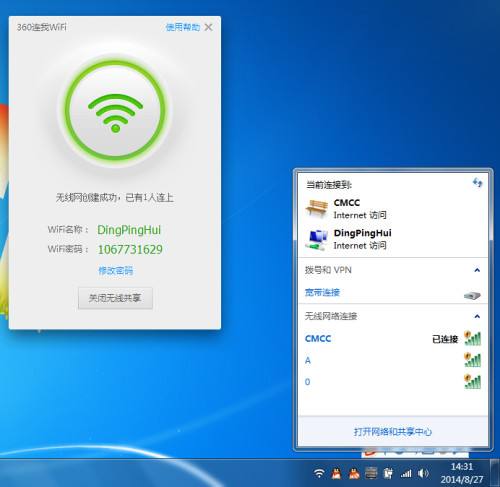Select the WiFi password 1067731629

click(130, 249)
